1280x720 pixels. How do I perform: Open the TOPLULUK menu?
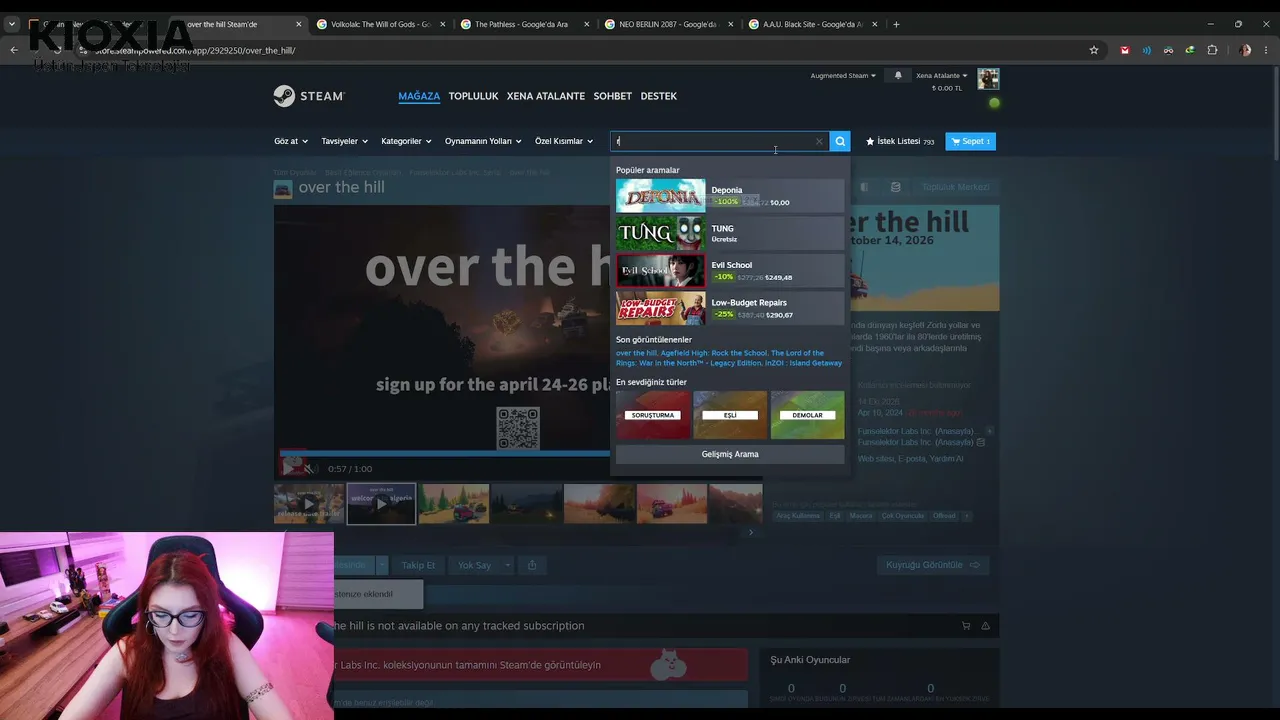473,96
